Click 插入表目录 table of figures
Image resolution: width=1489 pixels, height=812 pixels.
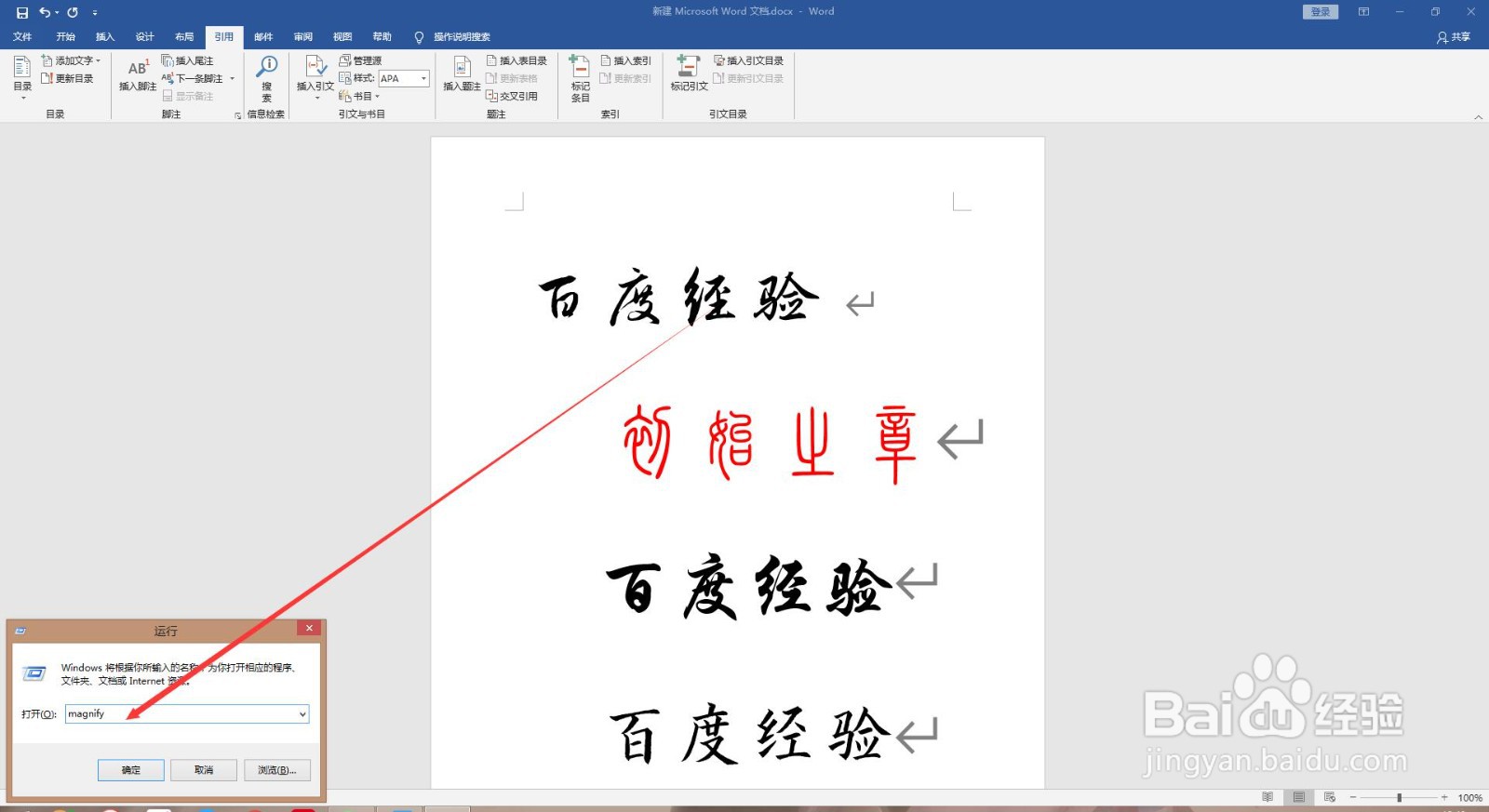(516, 60)
